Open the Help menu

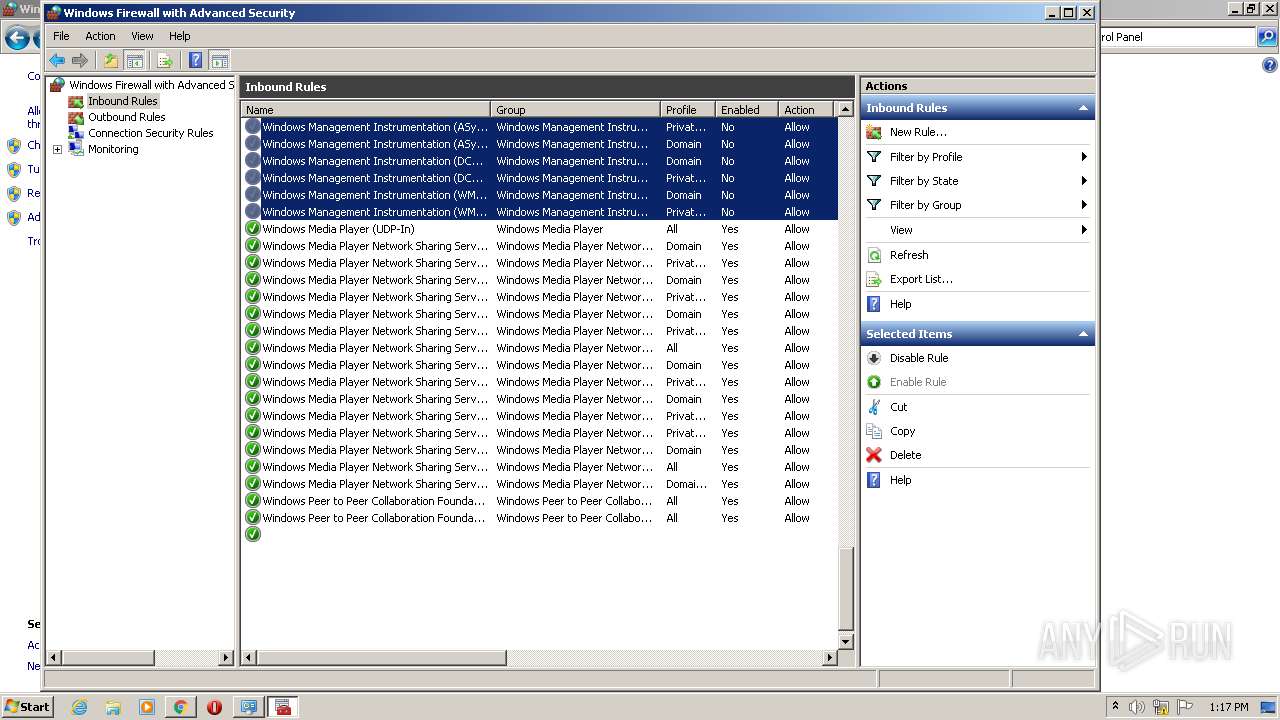179,36
